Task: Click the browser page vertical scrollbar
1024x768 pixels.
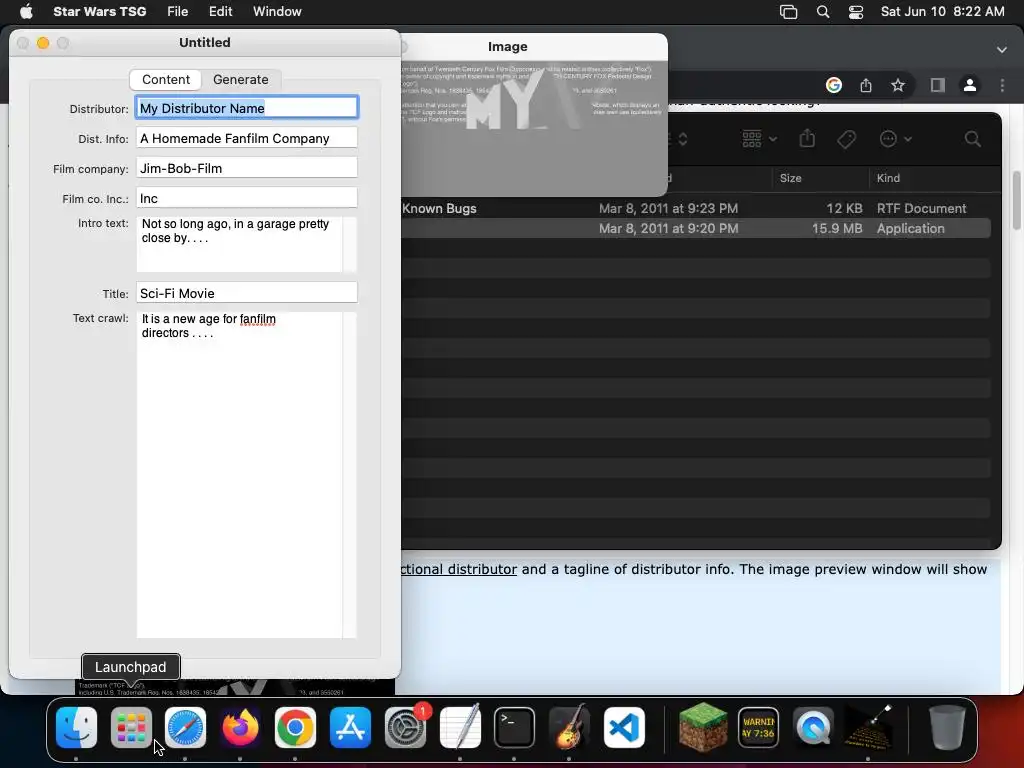Action: click(1016, 200)
